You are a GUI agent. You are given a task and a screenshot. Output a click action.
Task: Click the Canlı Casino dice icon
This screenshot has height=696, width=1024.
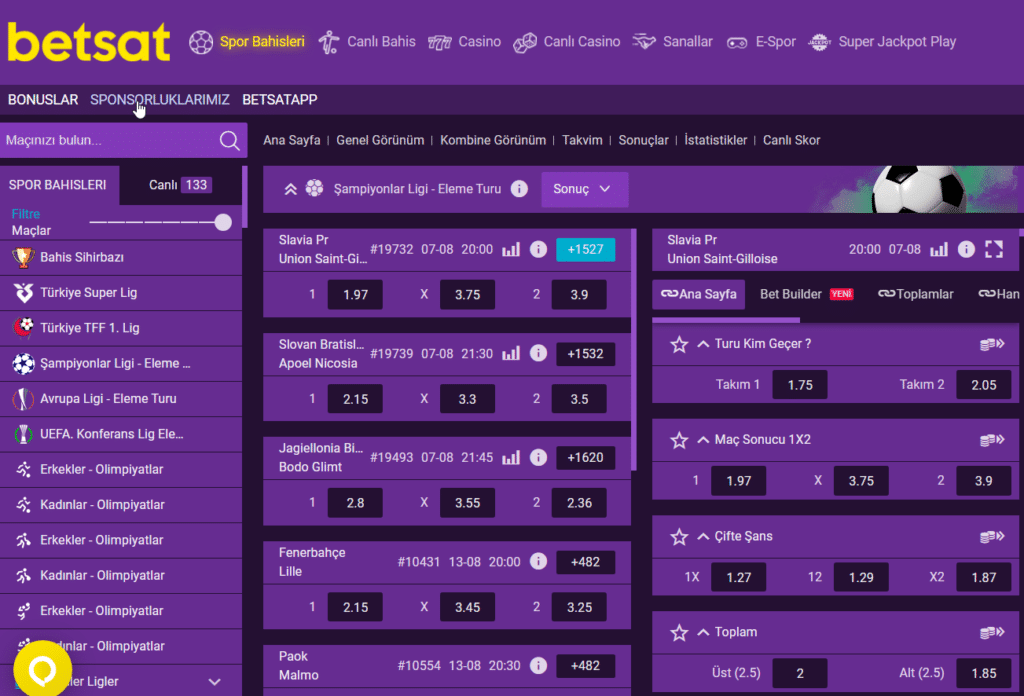coord(524,42)
